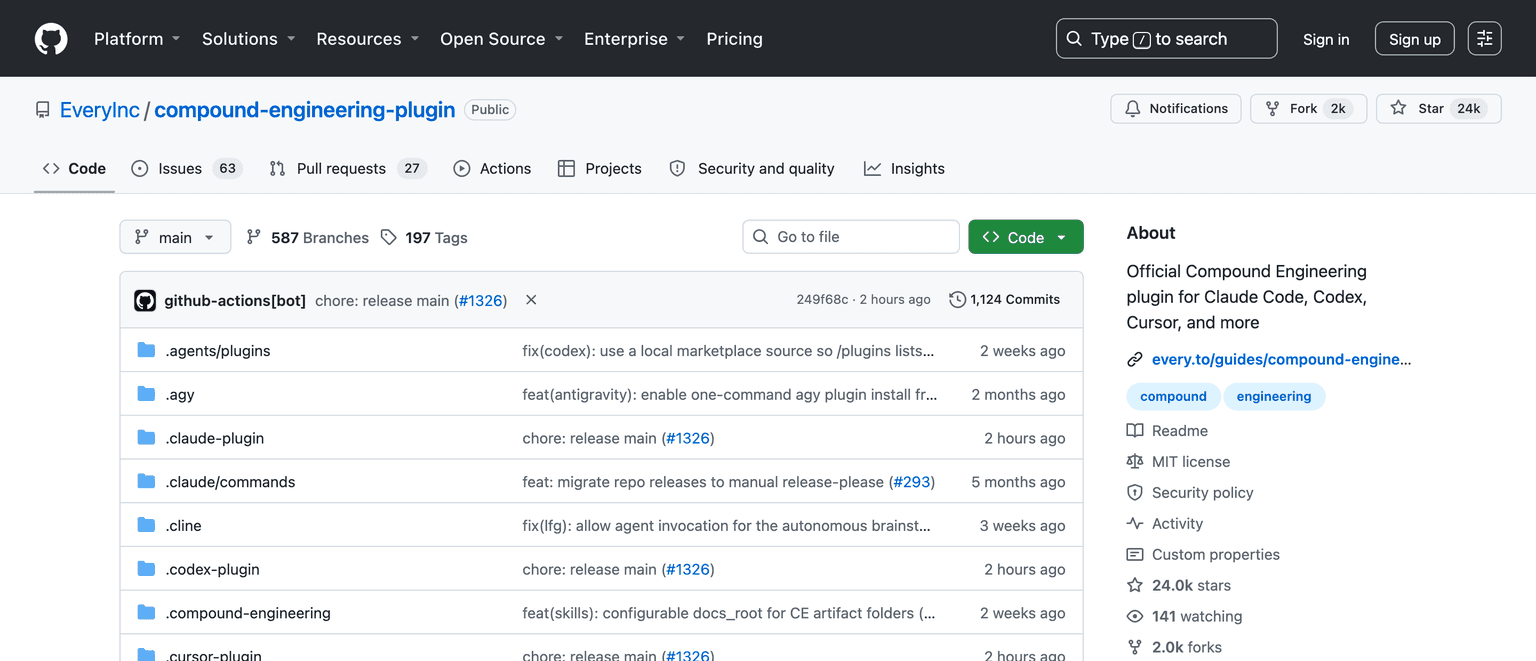Open the MIT license link
The image size is (1536, 661).
[x=1178, y=462]
